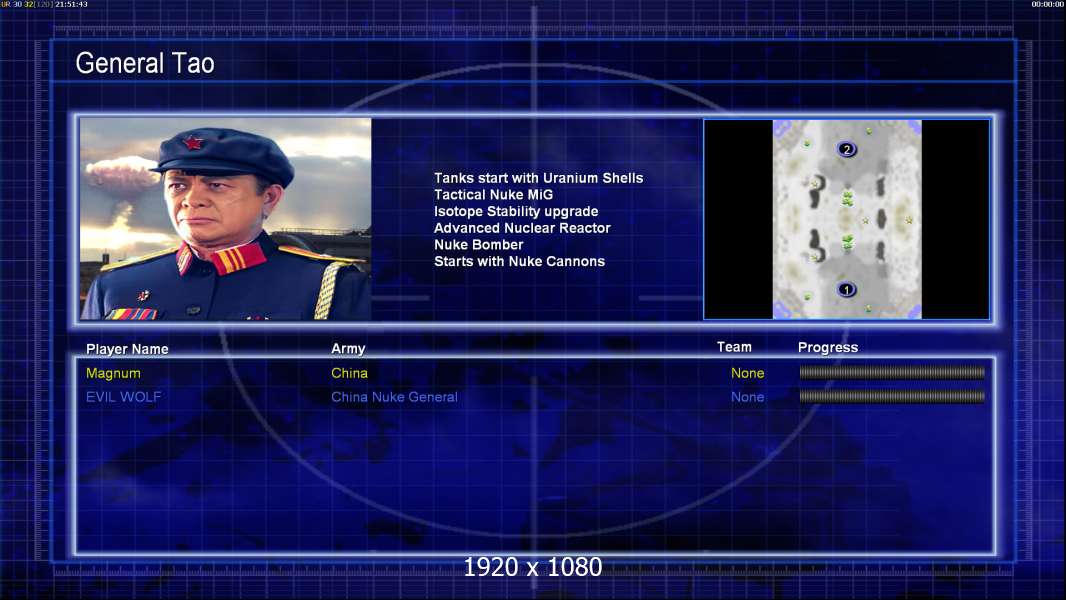This screenshot has width=1066, height=600.
Task: Select player name EVIL WOLF
Action: 123,397
